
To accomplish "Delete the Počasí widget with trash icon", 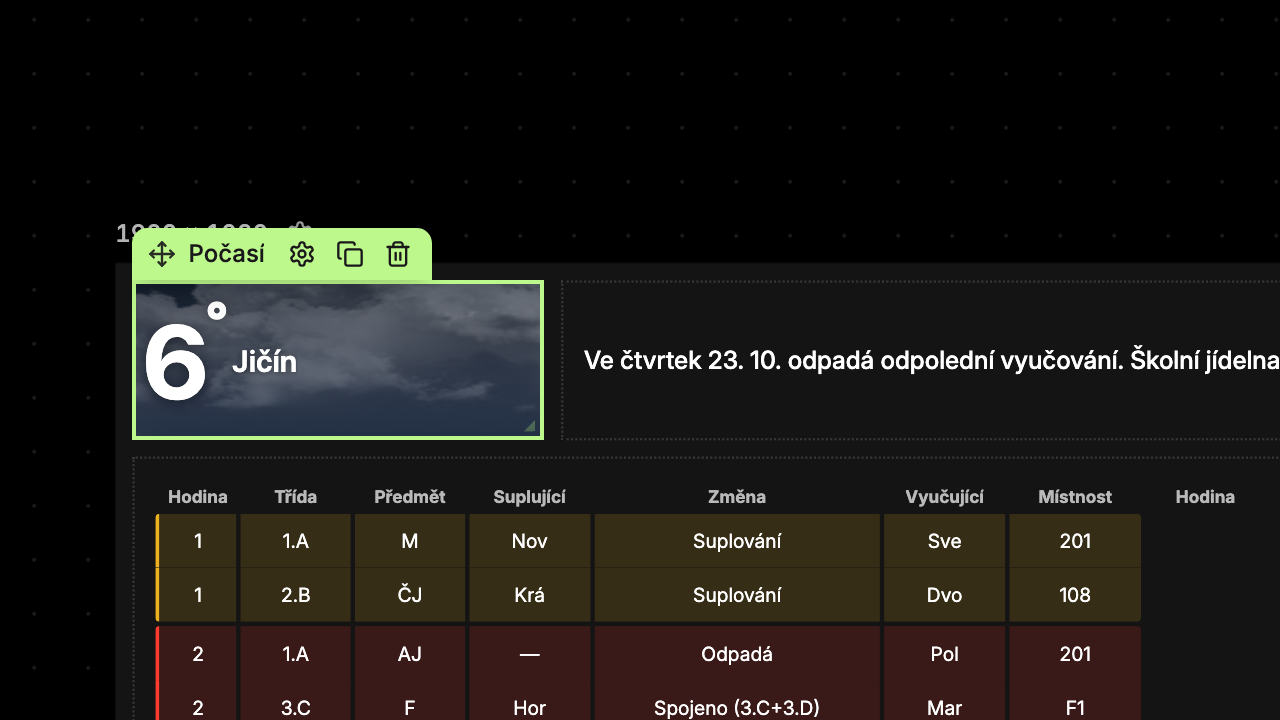I will [398, 254].
